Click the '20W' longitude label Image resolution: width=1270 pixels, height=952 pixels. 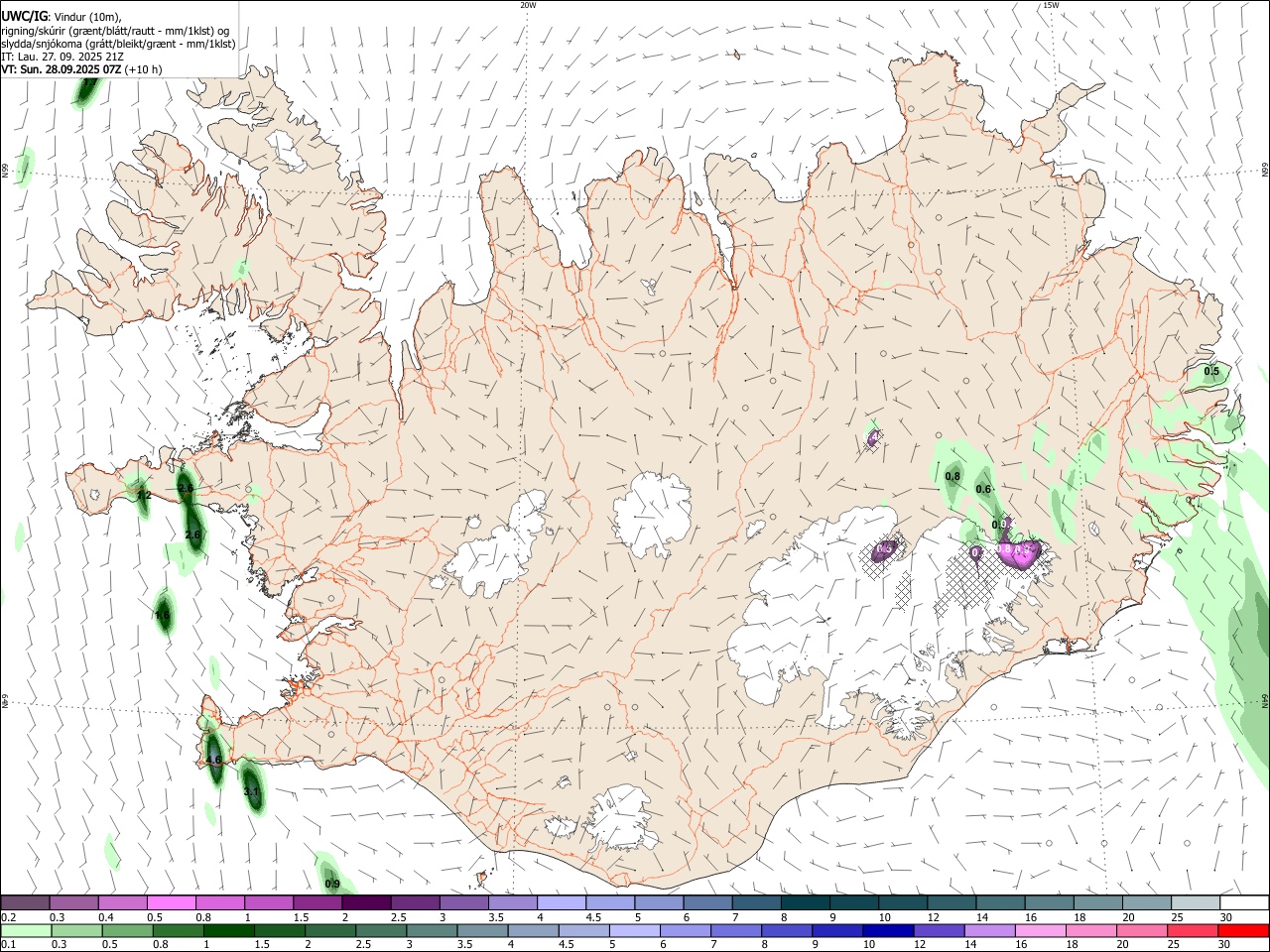pyautogui.click(x=528, y=5)
